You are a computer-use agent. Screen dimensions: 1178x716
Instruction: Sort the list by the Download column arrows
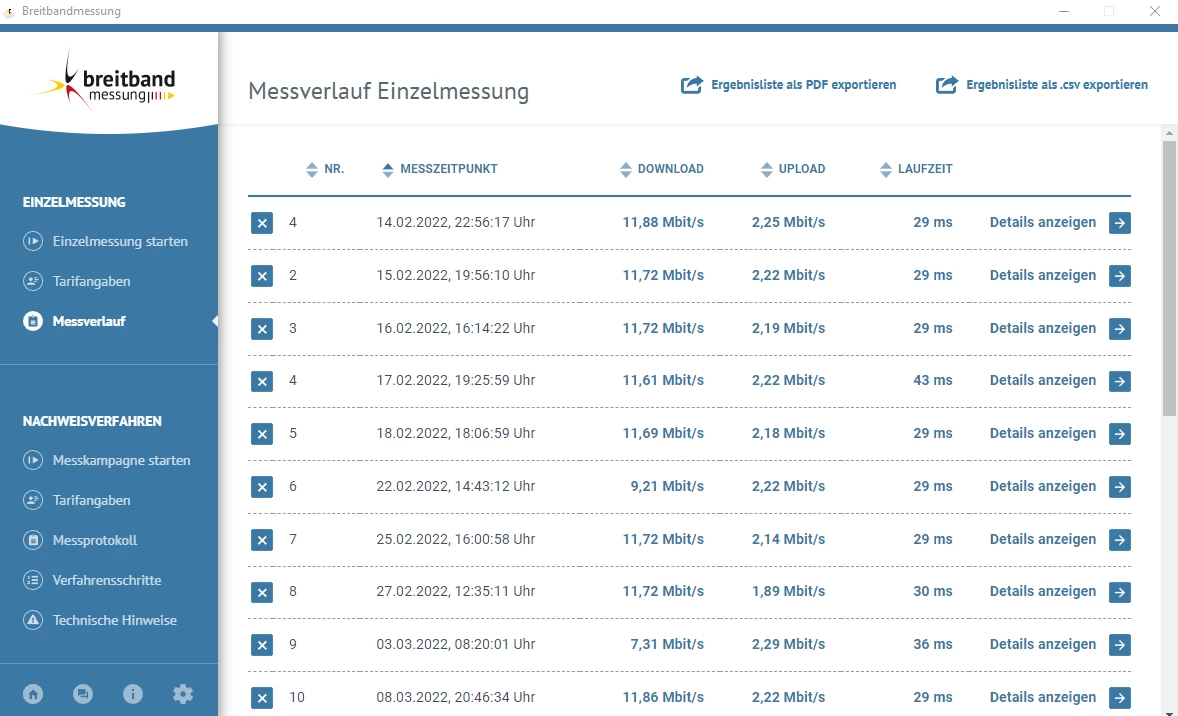pyautogui.click(x=627, y=170)
